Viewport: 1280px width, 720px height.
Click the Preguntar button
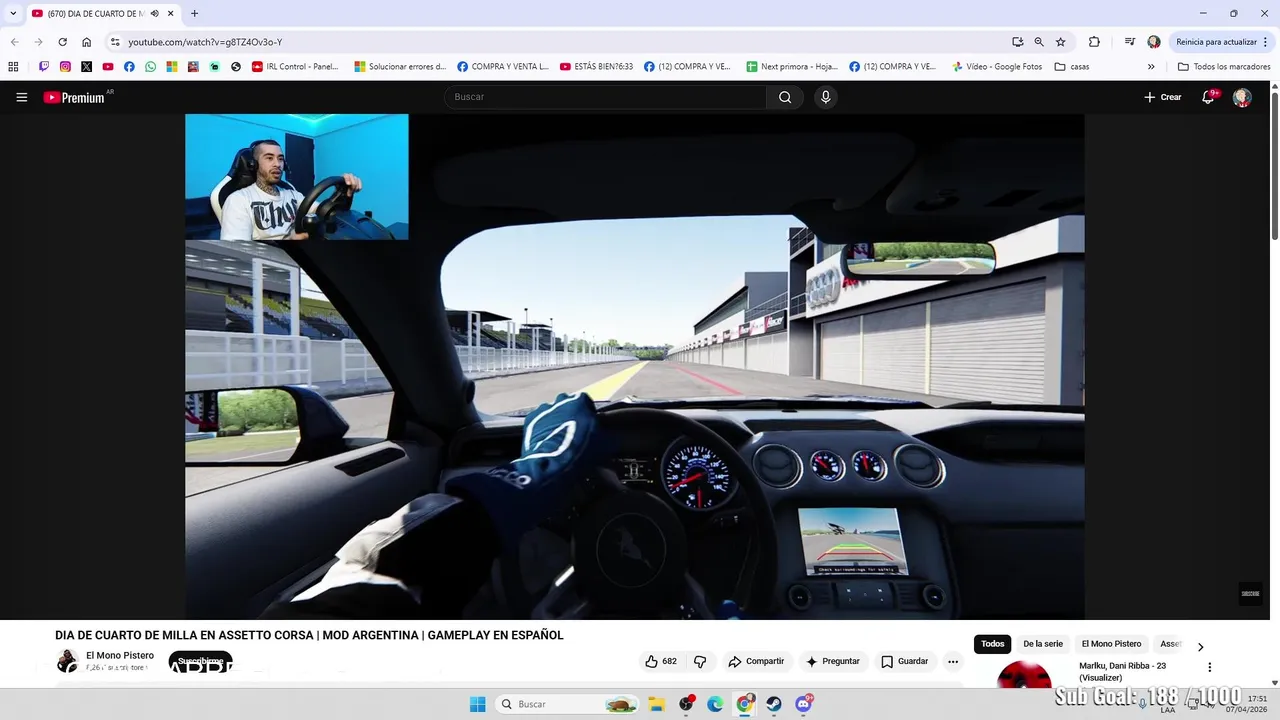833,661
